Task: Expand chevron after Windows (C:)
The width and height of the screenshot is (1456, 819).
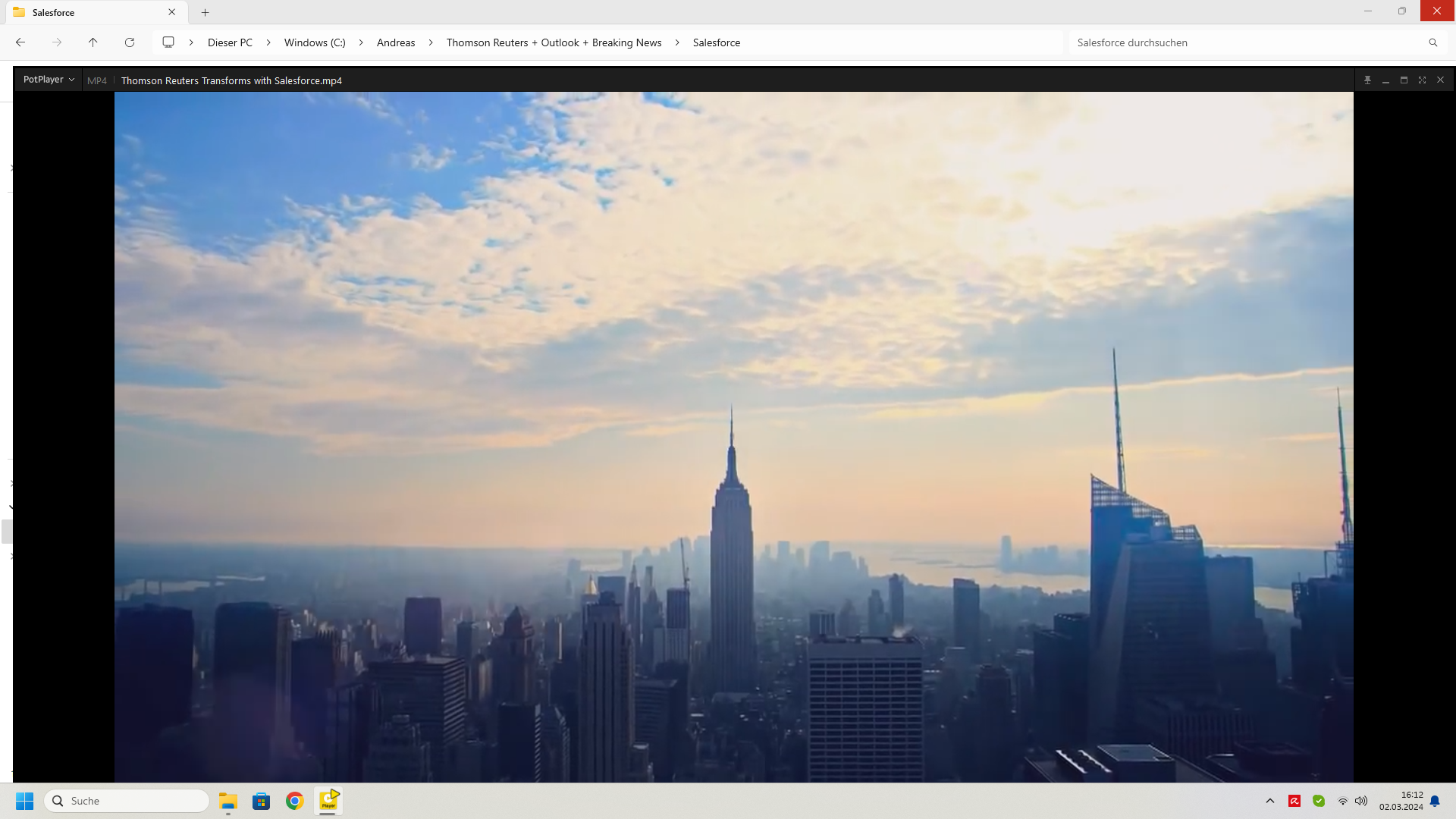Action: click(361, 42)
